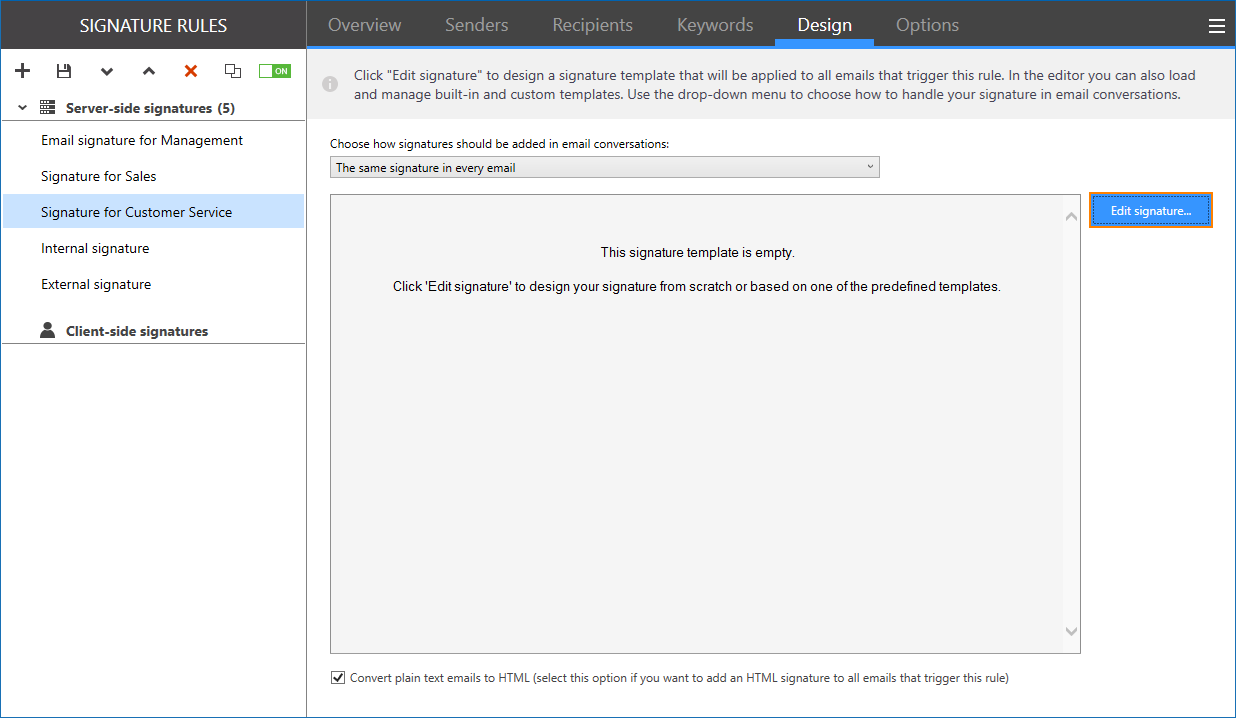Viewport: 1236px width, 718px height.
Task: Click the Edit signature button
Action: coord(1150,209)
